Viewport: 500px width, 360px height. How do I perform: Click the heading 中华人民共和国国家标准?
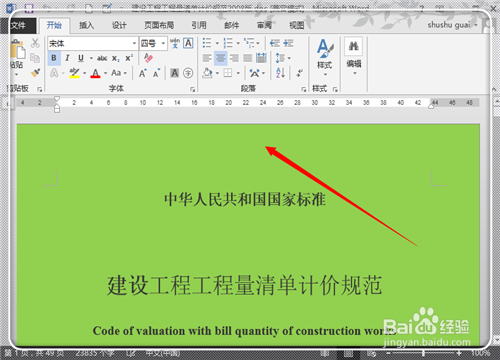point(245,199)
